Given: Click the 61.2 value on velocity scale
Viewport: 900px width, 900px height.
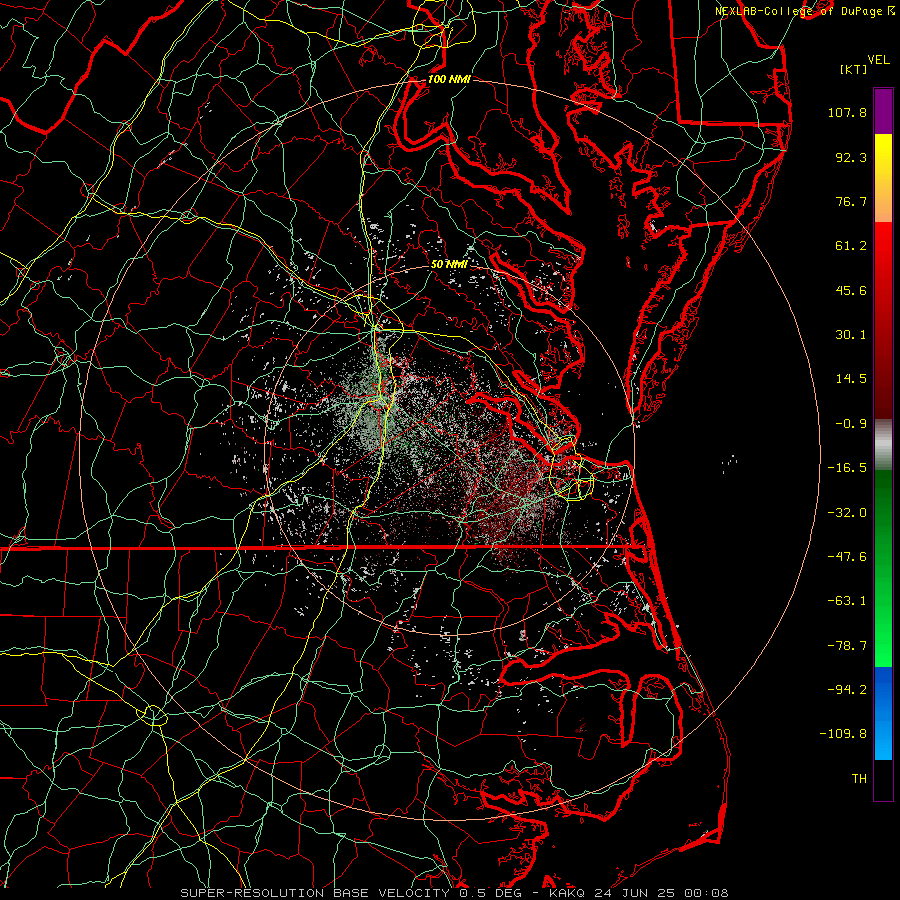Looking at the screenshot, I should [851, 246].
